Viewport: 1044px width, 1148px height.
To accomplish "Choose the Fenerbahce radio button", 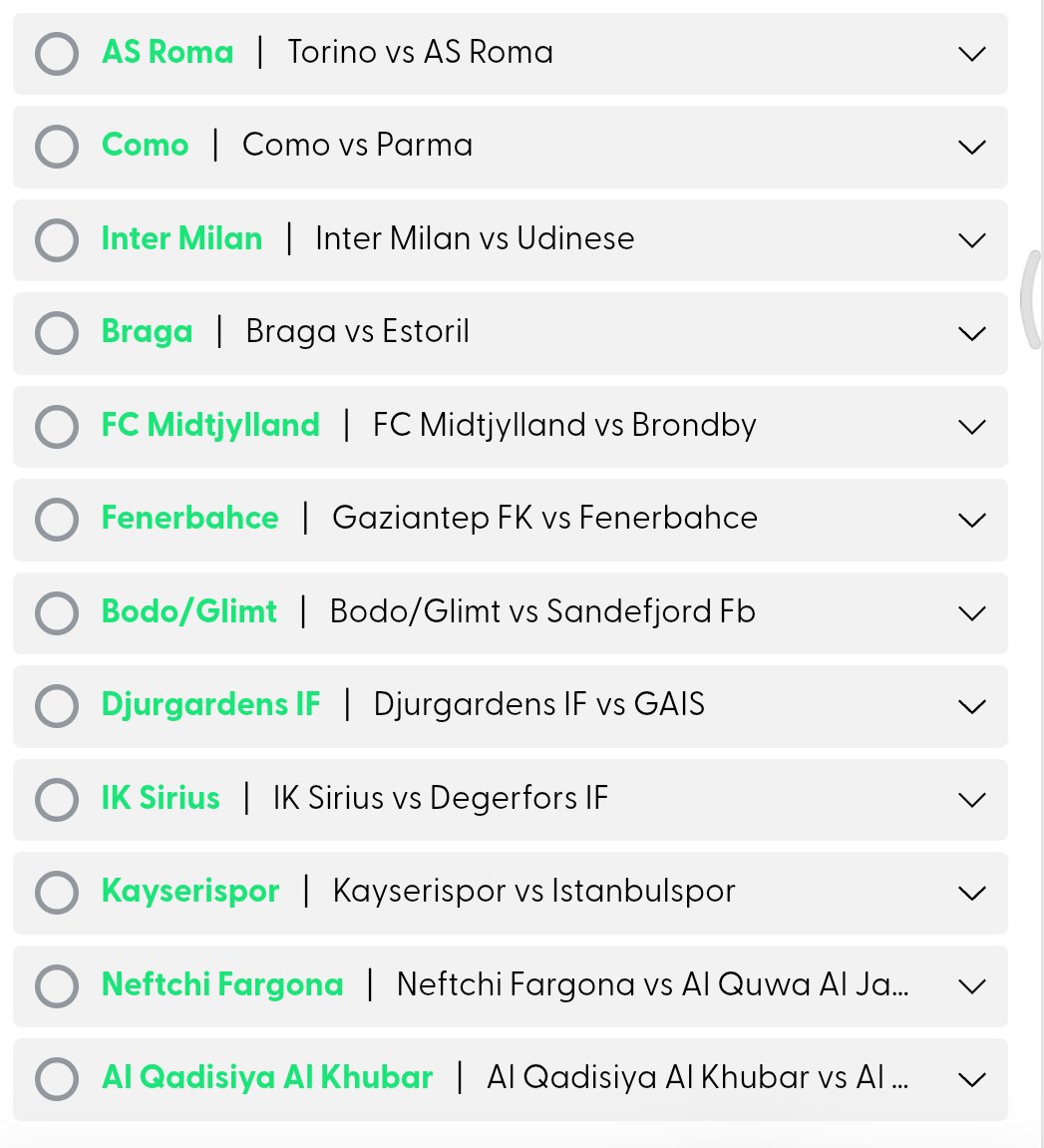I will tap(57, 520).
